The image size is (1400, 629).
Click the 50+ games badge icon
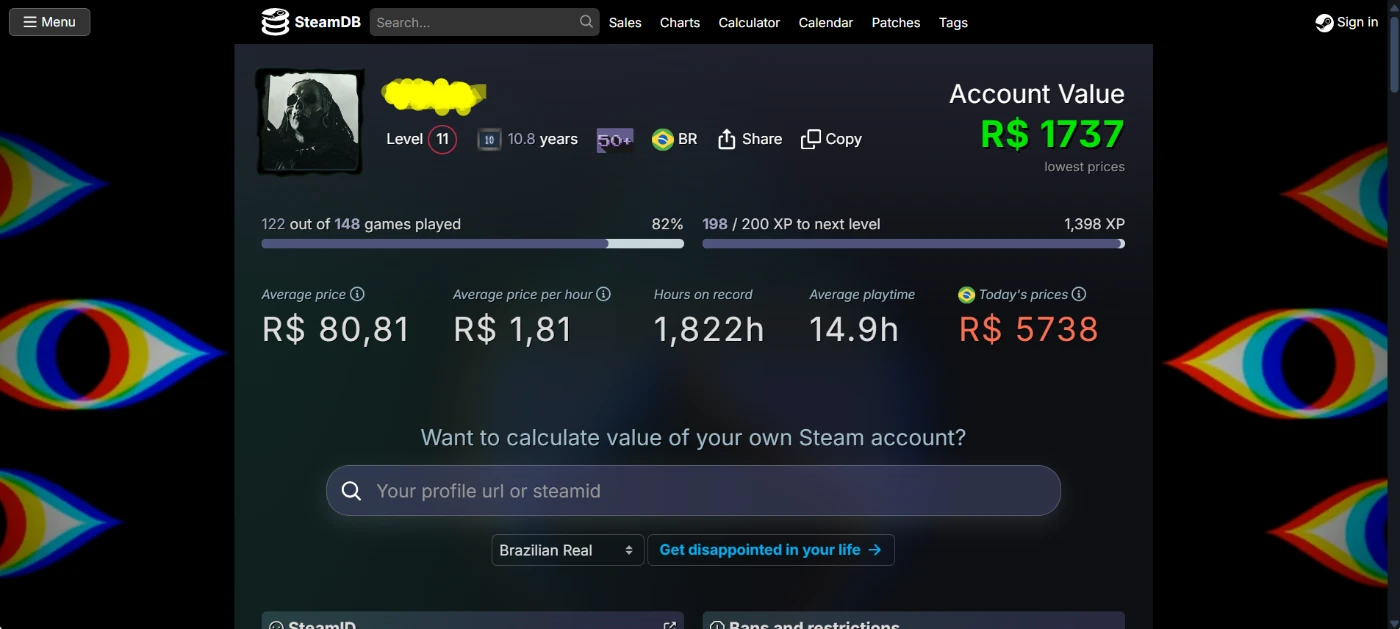point(614,140)
